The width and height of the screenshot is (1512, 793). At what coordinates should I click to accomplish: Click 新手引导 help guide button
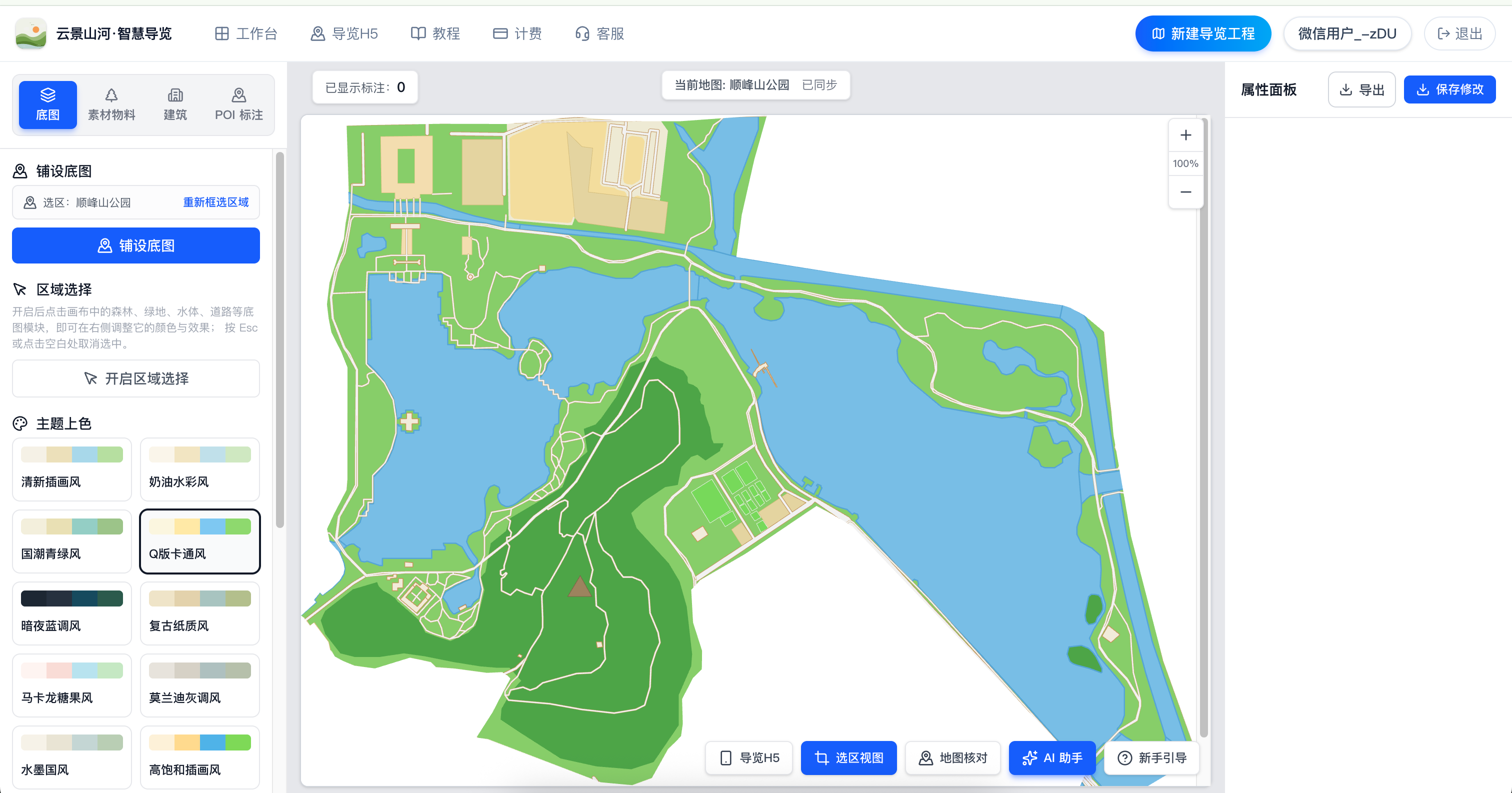1151,758
